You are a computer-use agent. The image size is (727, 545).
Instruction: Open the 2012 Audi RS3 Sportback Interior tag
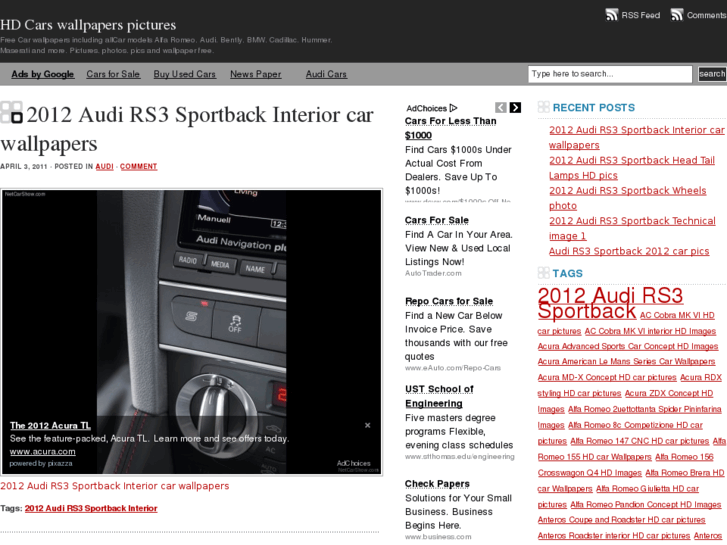(91, 508)
